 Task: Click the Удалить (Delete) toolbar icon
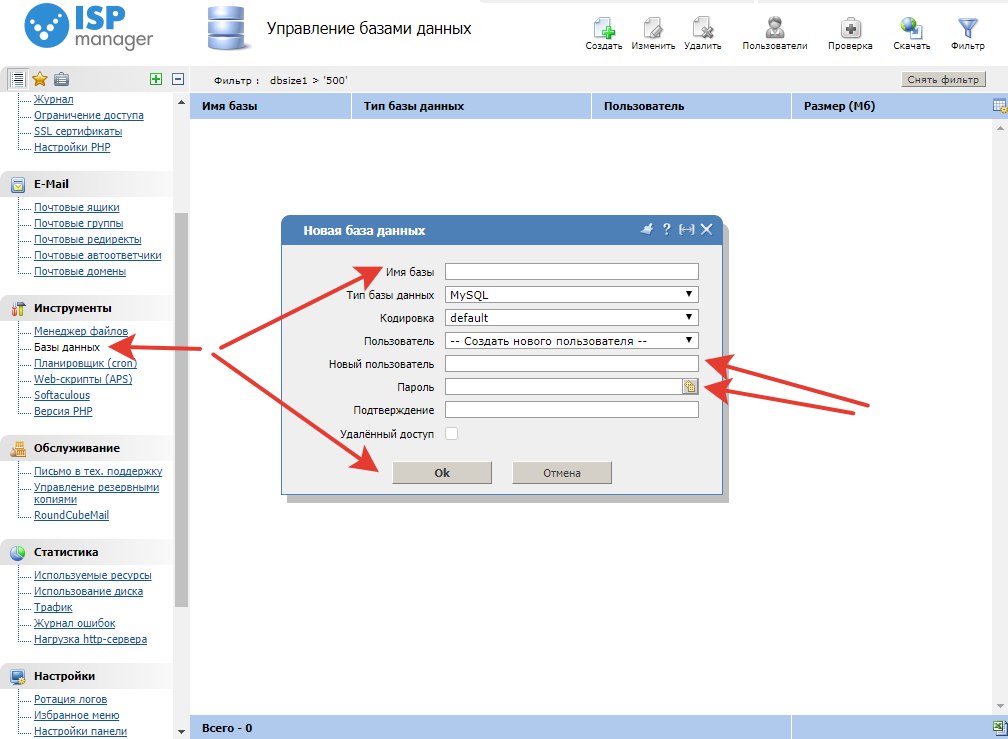click(x=702, y=28)
